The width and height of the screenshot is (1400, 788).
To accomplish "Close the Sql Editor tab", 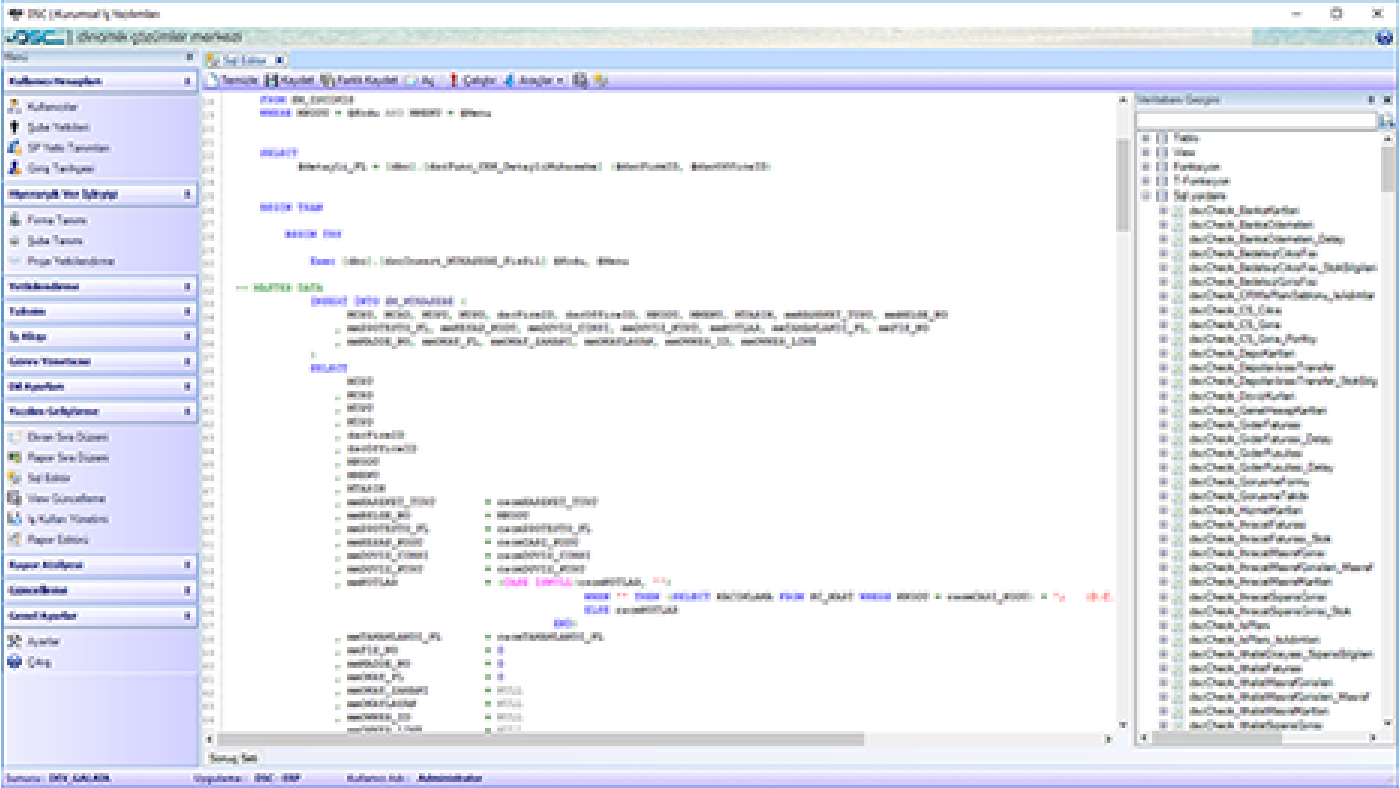I will pos(279,59).
